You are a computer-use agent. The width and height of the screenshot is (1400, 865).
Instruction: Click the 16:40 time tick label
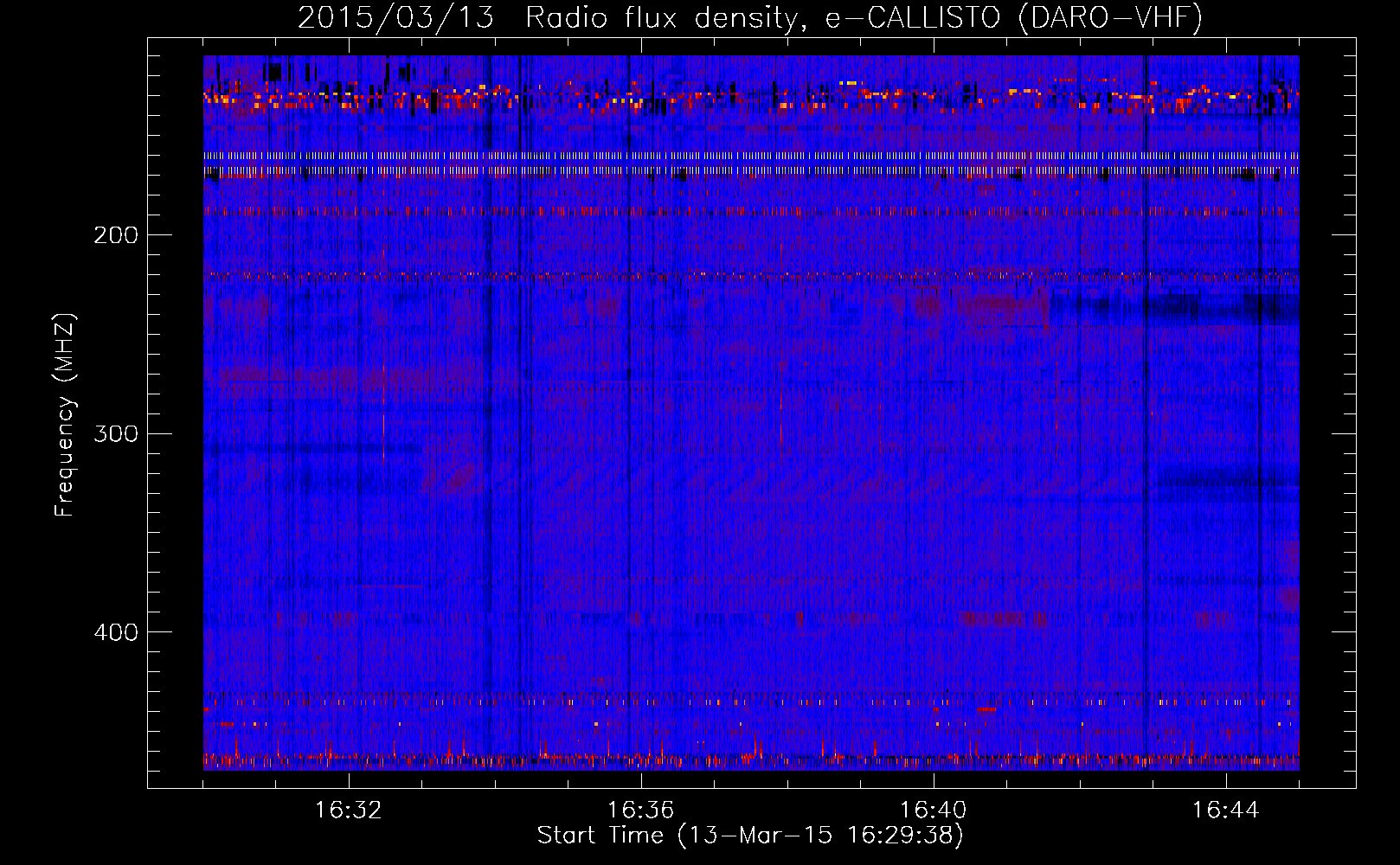(x=934, y=811)
